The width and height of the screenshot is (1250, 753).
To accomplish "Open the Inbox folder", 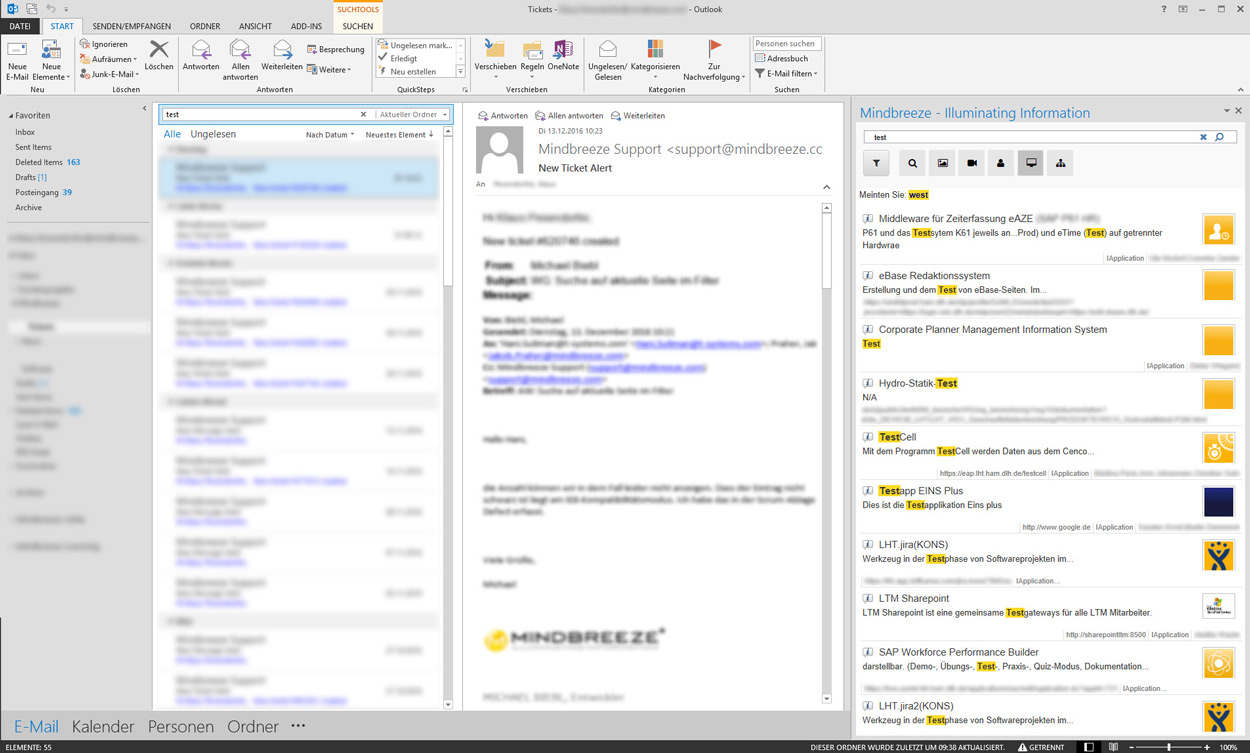I will point(25,132).
